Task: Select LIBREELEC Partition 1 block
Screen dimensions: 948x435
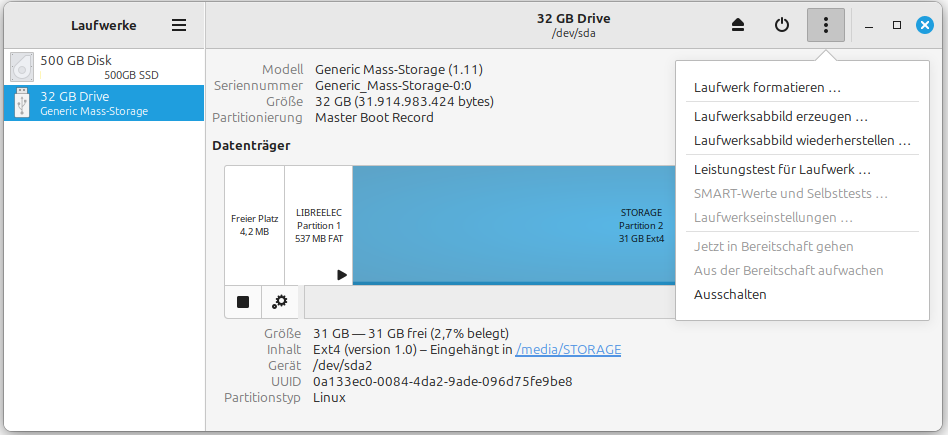Action: click(319, 225)
